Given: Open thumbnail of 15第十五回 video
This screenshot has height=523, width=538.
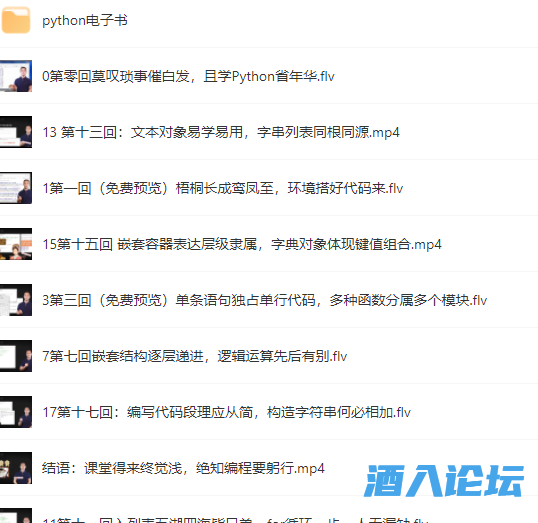Looking at the screenshot, I should (16, 244).
